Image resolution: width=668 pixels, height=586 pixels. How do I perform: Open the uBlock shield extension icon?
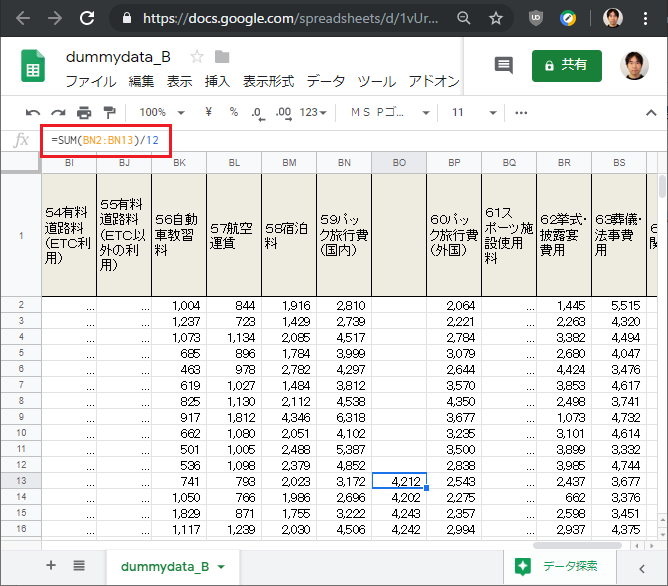pos(536,18)
